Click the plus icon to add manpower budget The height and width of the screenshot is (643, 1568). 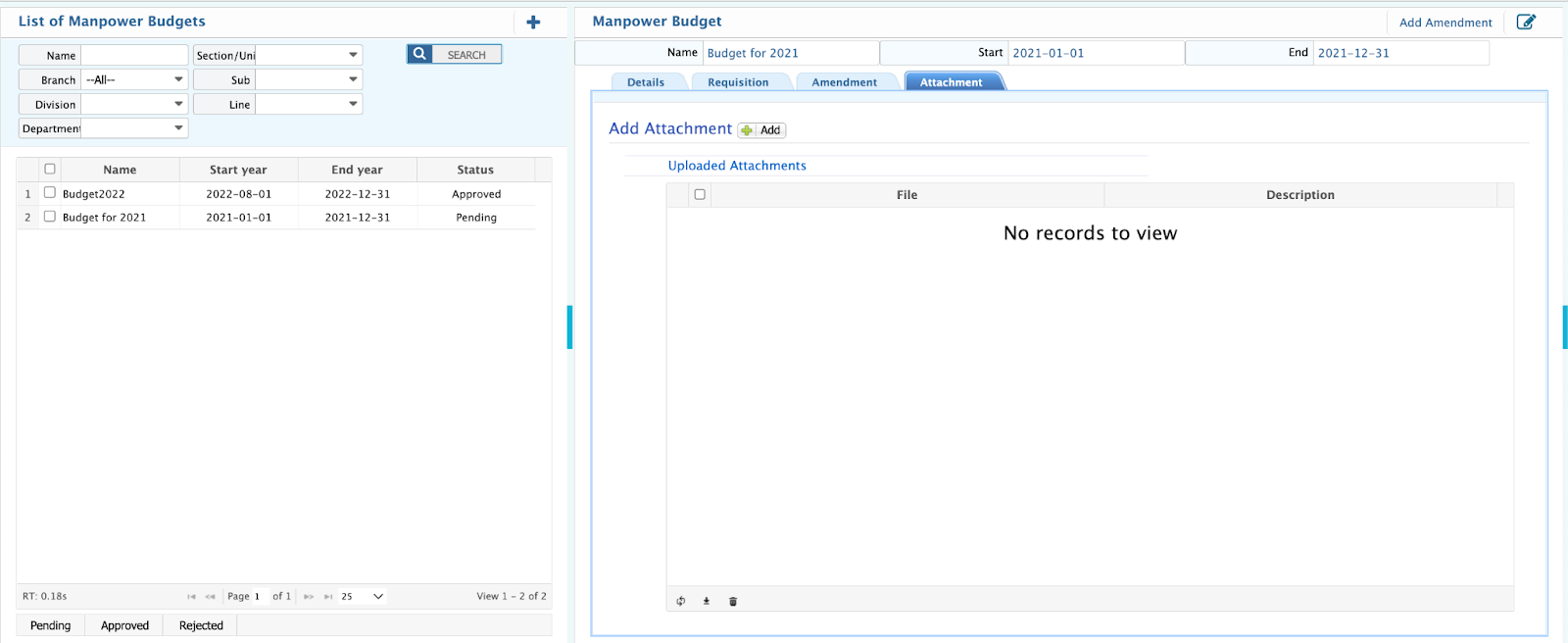click(533, 22)
